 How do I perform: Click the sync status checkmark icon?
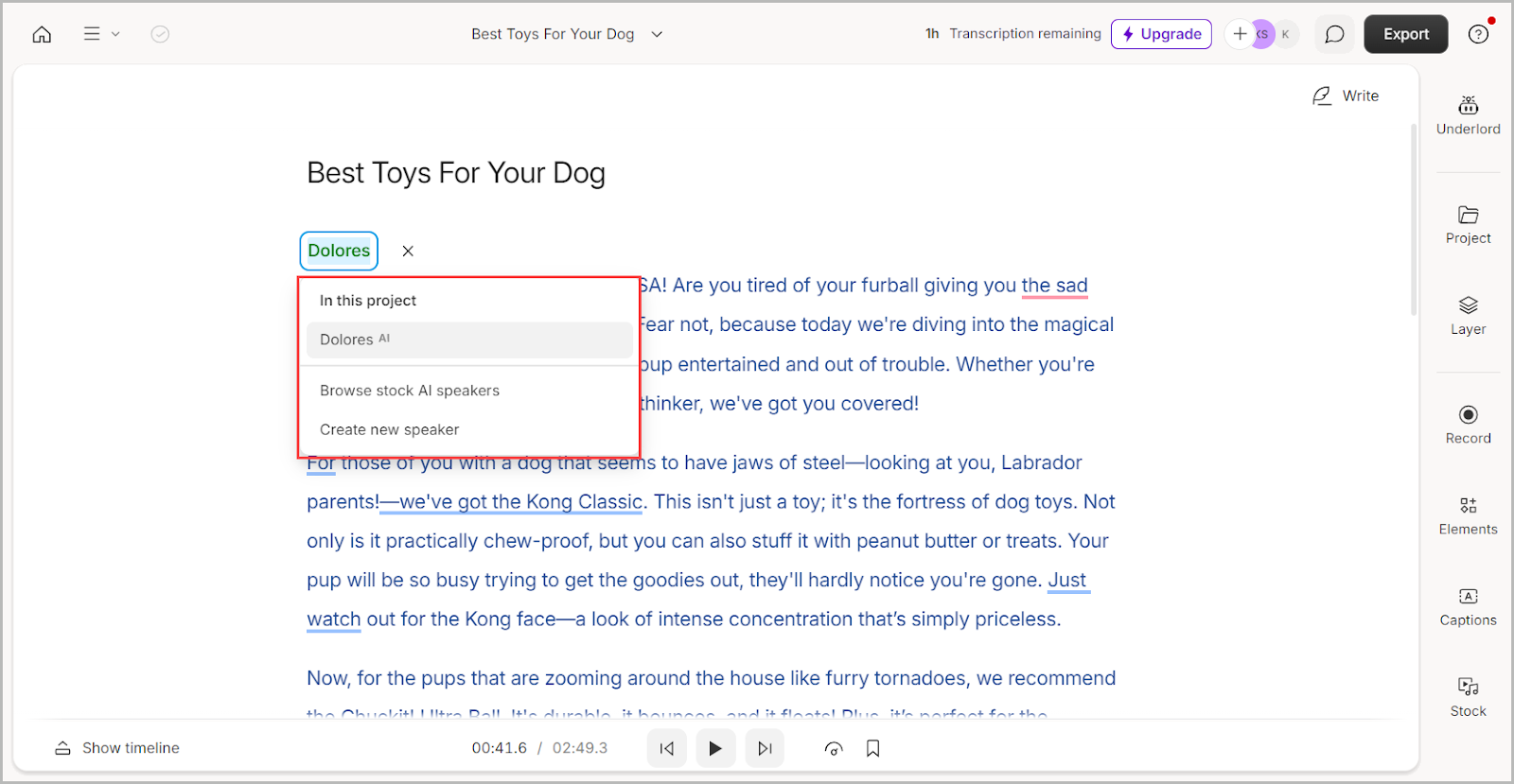coord(160,34)
